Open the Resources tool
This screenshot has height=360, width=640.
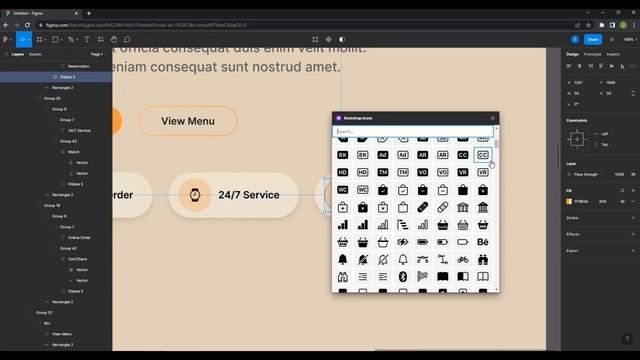click(100, 40)
